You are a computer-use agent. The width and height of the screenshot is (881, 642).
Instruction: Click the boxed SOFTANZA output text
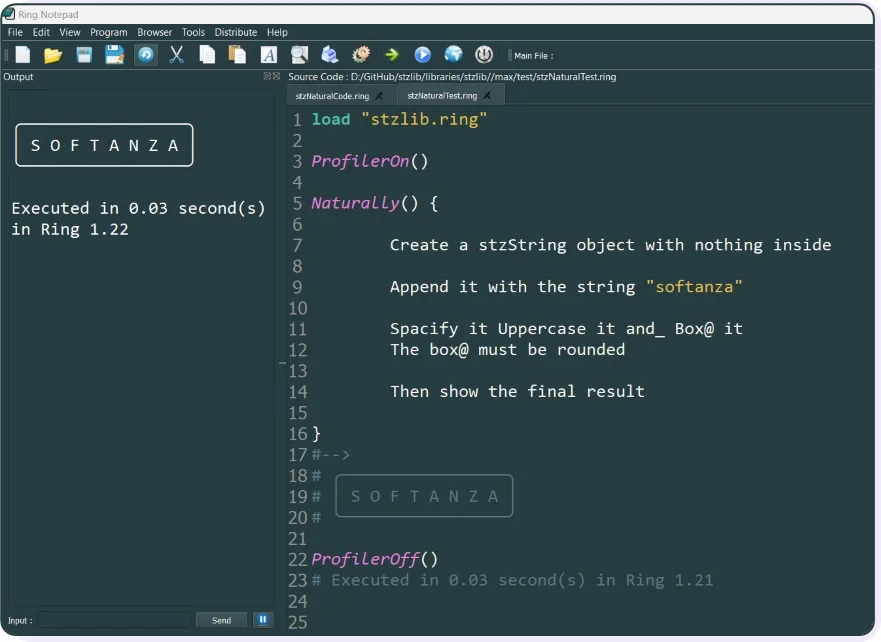tap(105, 145)
